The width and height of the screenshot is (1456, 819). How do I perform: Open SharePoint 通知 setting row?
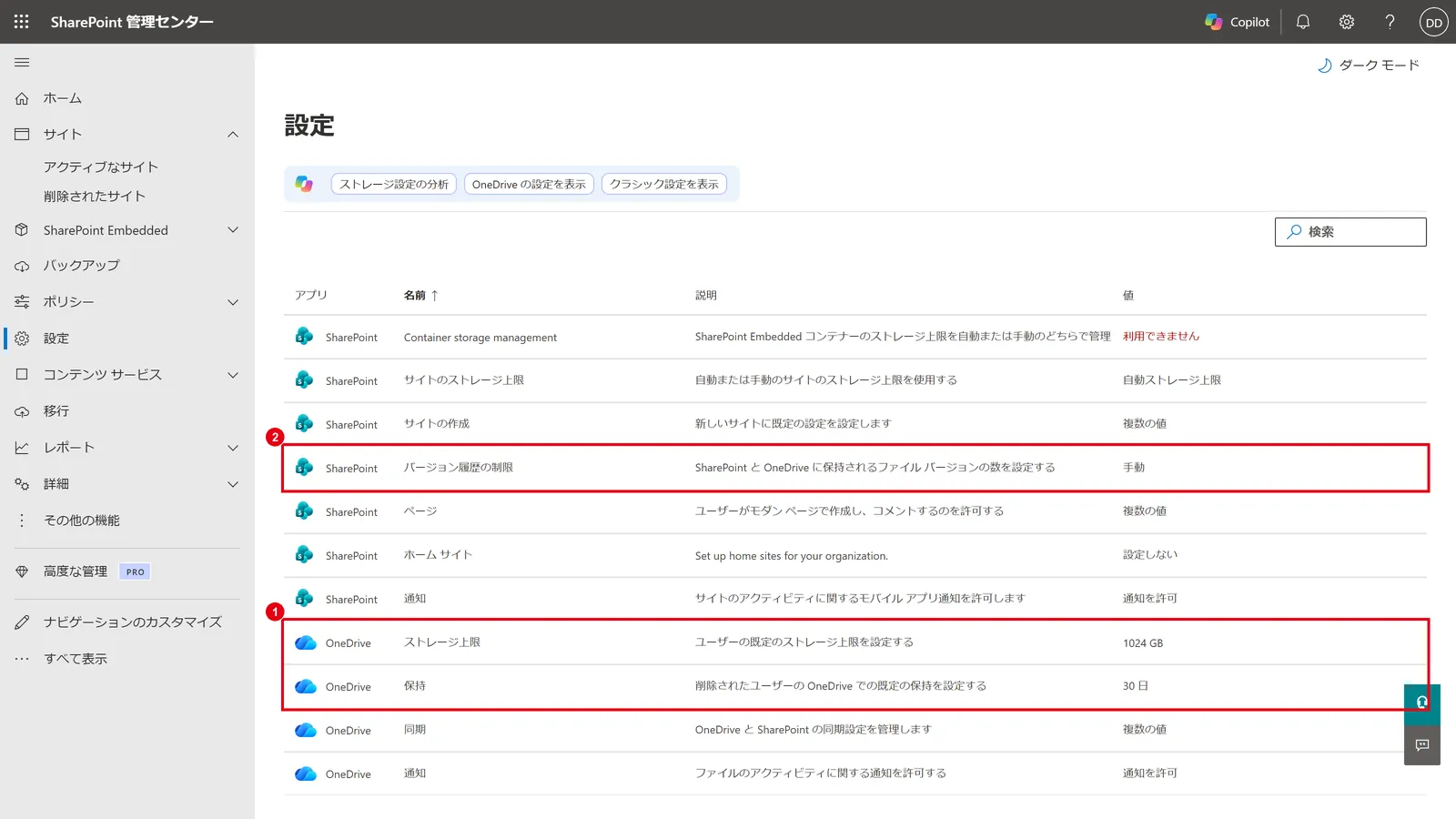[x=855, y=599]
